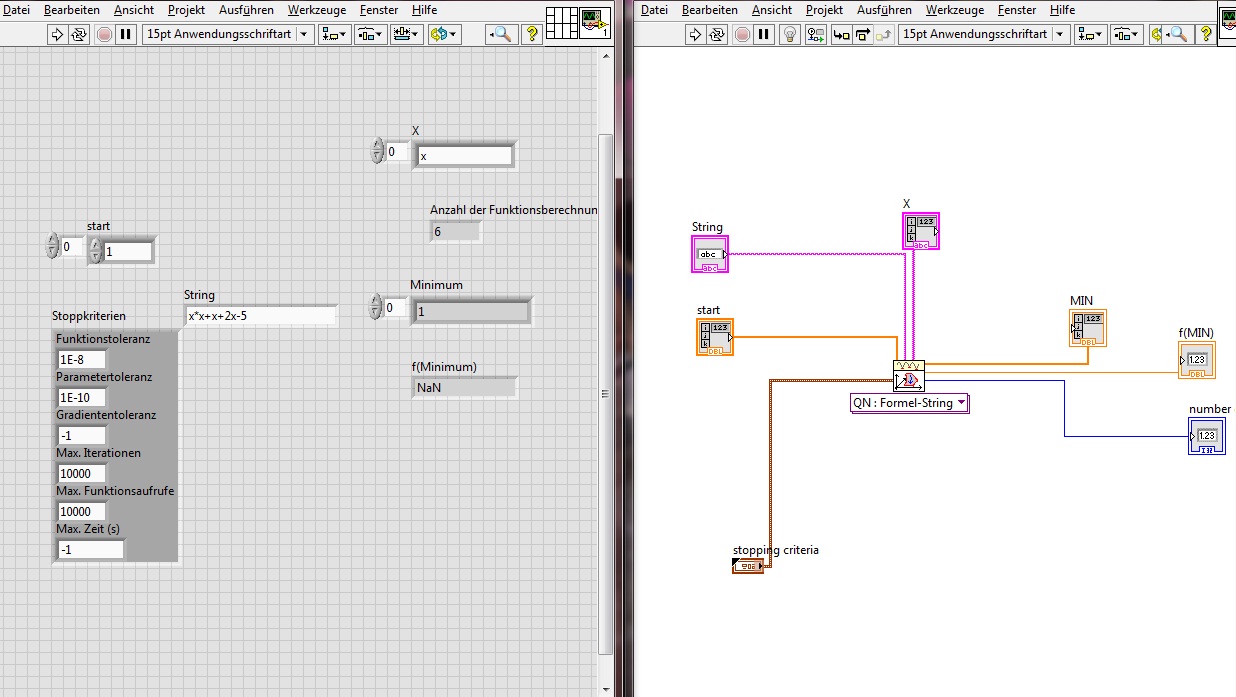Open context help with the front panel question mark
The image size is (1236, 697).
click(532, 34)
